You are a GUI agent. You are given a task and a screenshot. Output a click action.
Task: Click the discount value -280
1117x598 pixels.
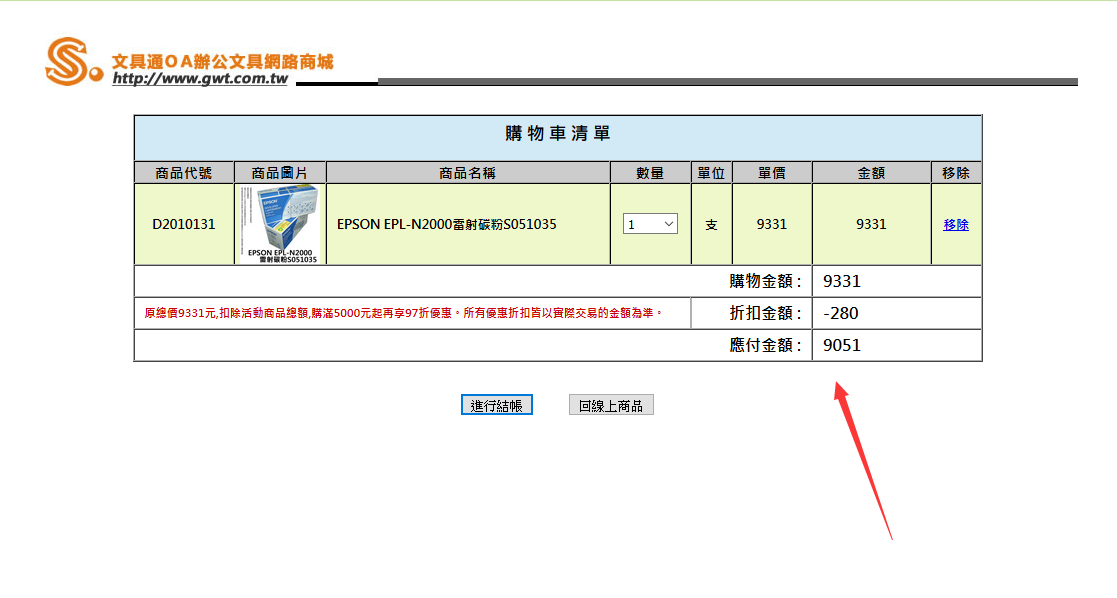tap(841, 314)
